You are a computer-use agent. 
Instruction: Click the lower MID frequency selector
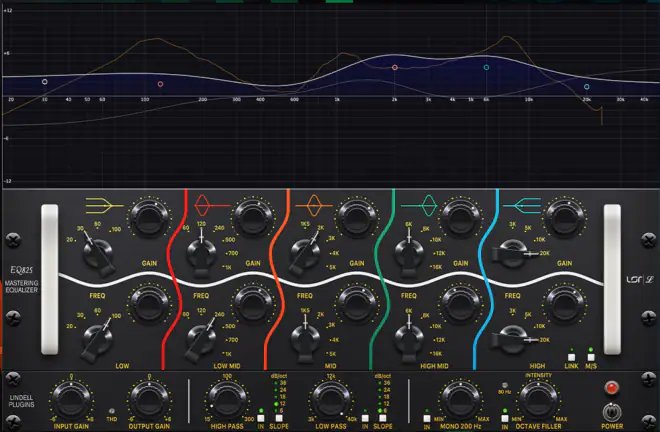pos(305,339)
